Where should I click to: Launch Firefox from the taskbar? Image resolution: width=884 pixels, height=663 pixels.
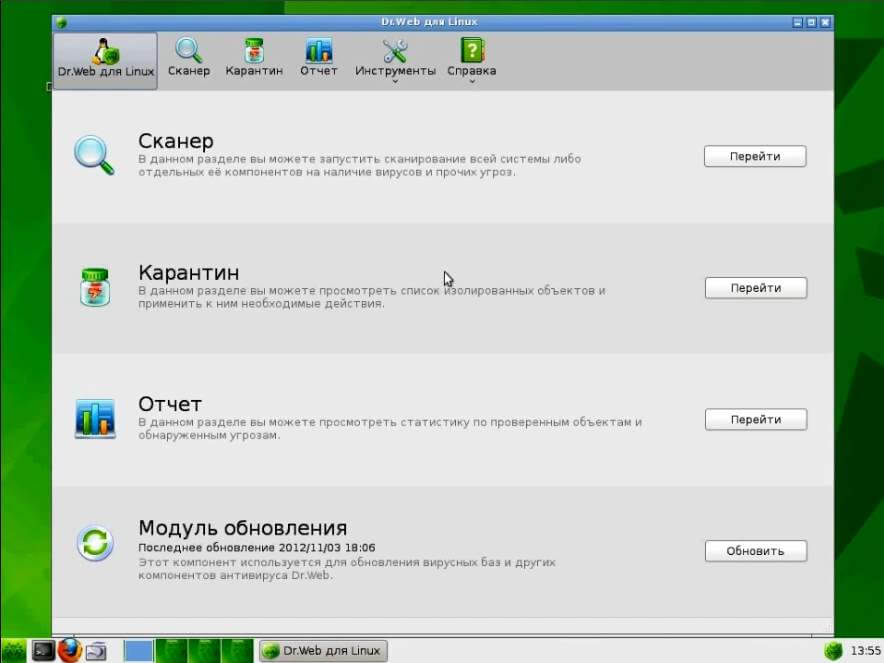point(69,650)
